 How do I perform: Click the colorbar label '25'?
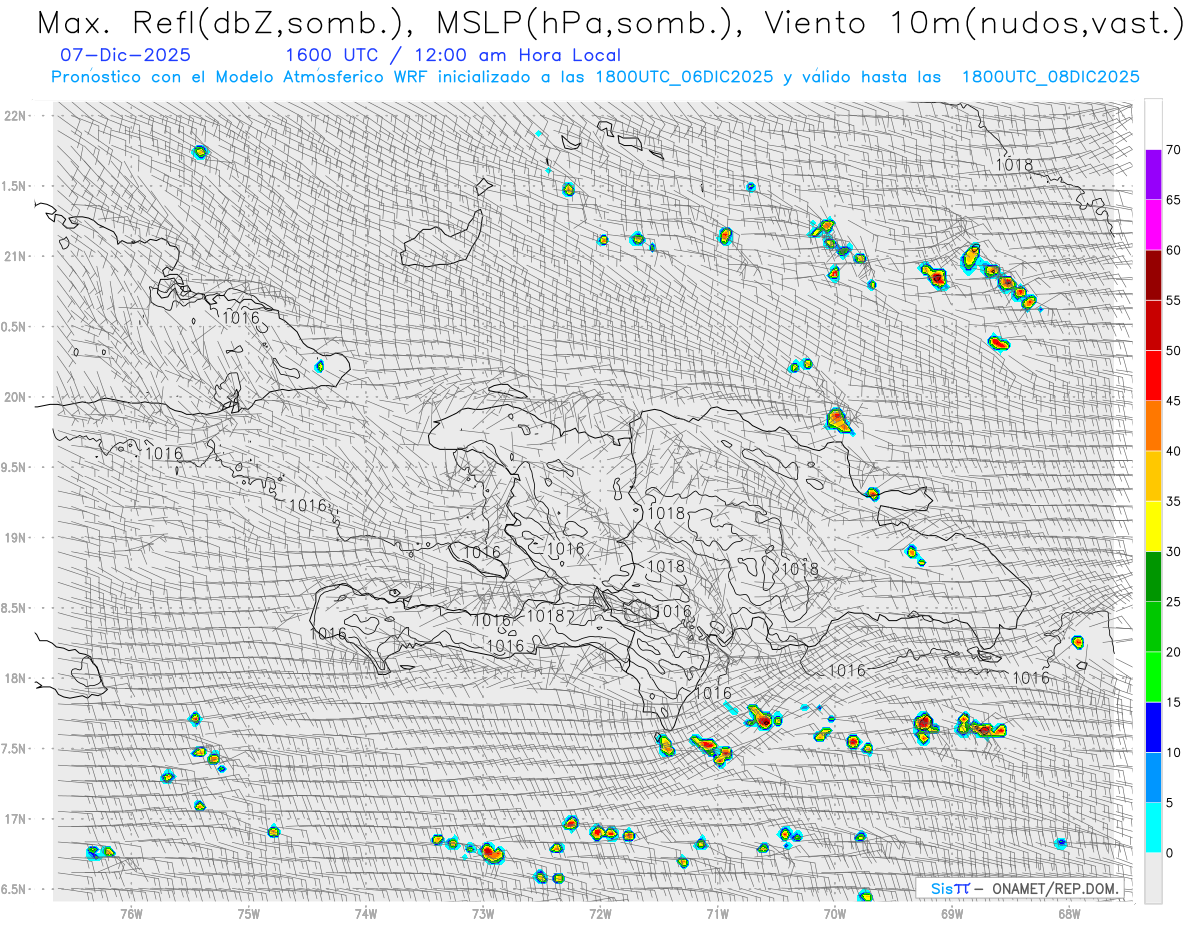pos(1173,602)
